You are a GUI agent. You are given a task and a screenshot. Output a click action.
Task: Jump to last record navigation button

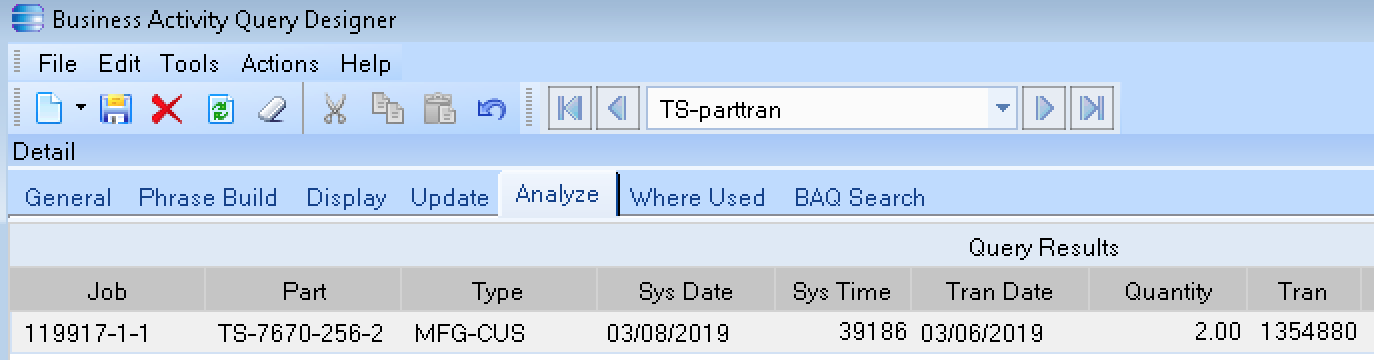click(x=1092, y=108)
